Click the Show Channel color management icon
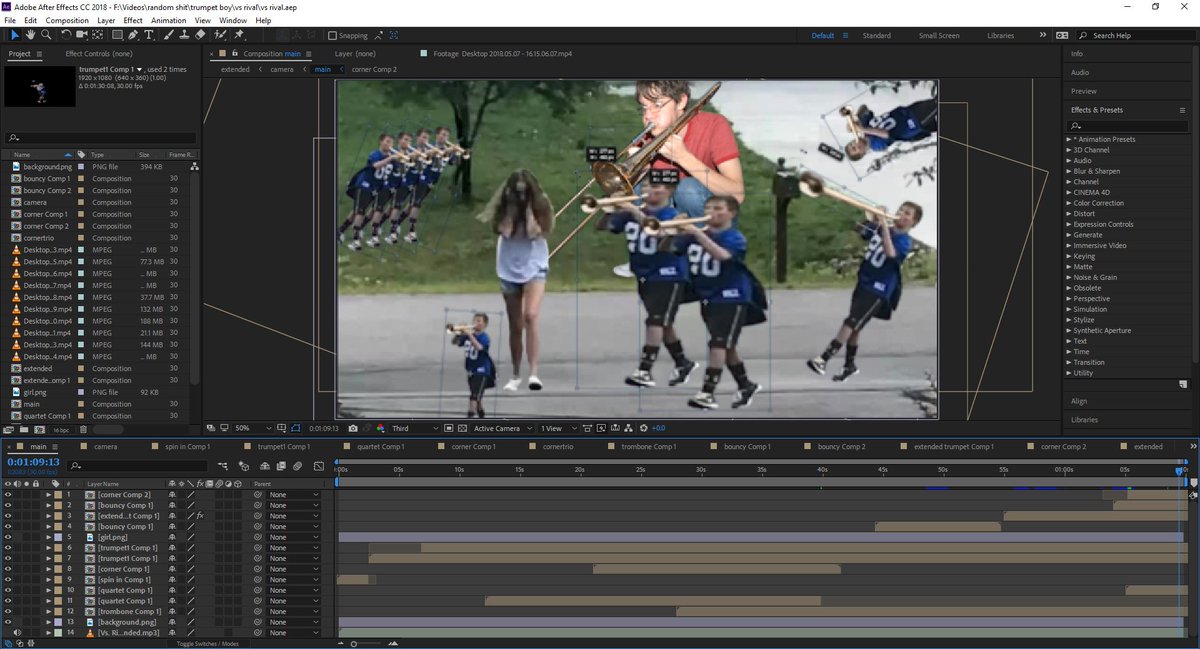 coord(380,428)
